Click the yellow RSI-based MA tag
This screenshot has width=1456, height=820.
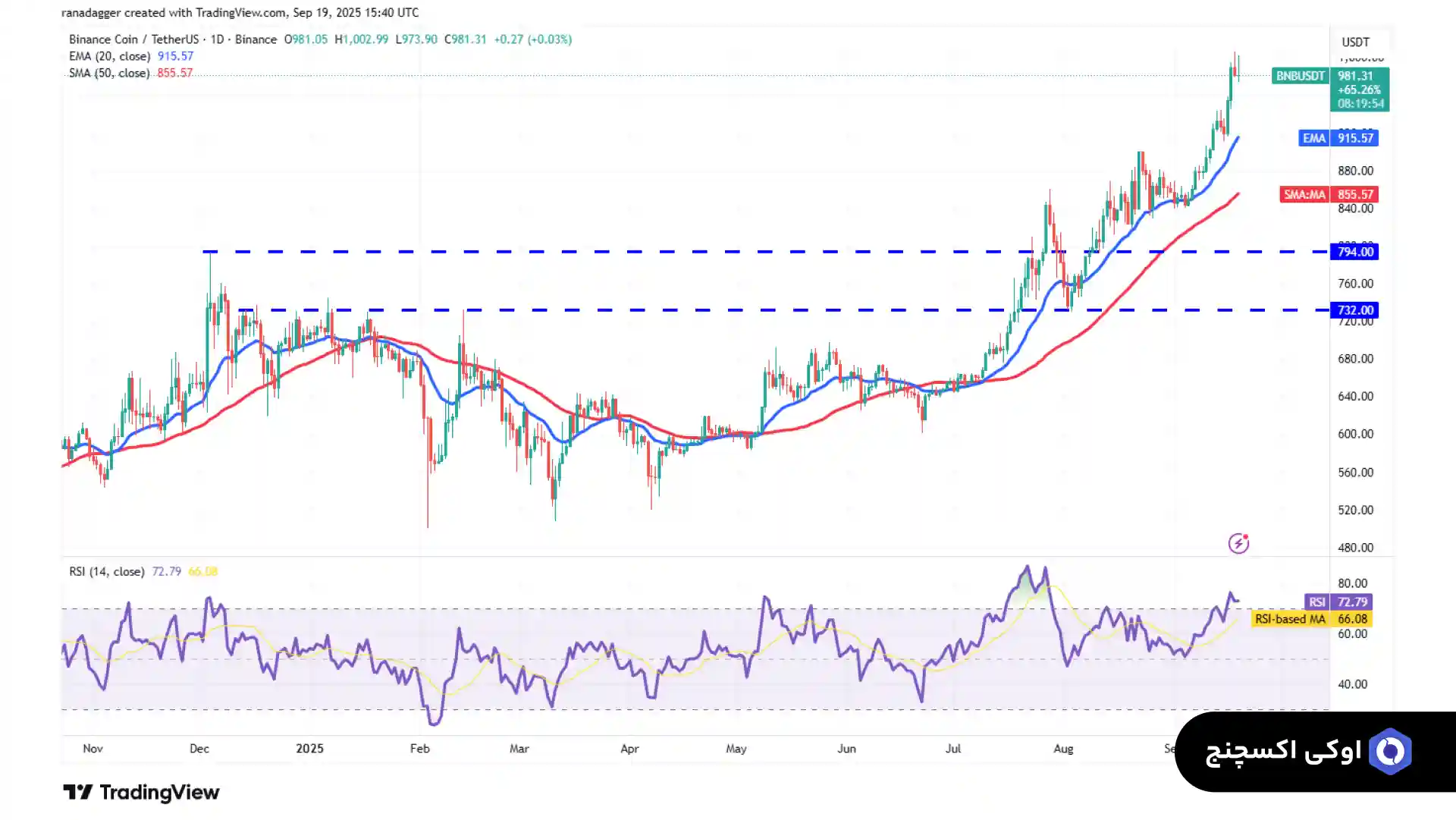point(1290,619)
